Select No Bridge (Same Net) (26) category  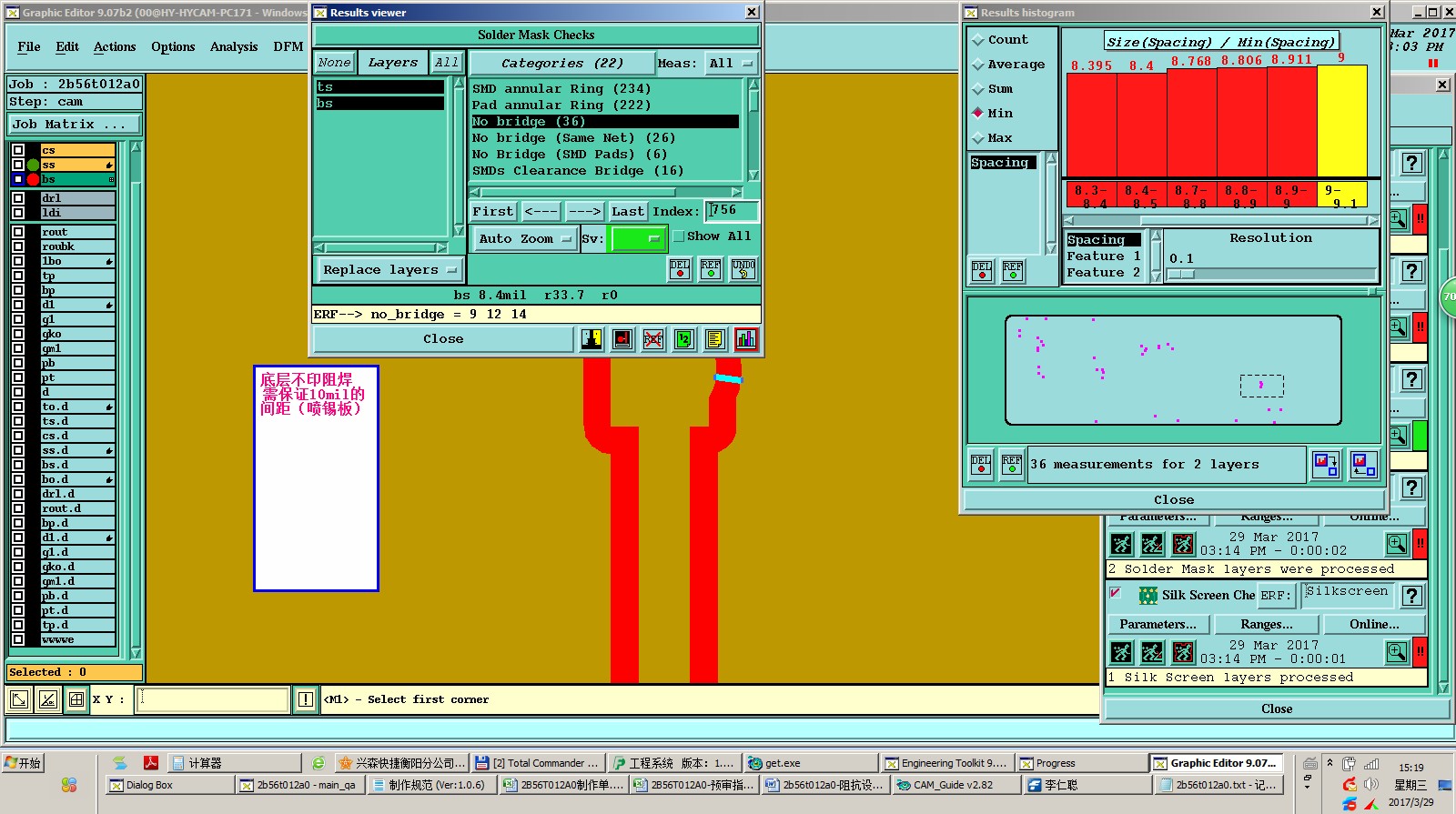click(x=573, y=138)
